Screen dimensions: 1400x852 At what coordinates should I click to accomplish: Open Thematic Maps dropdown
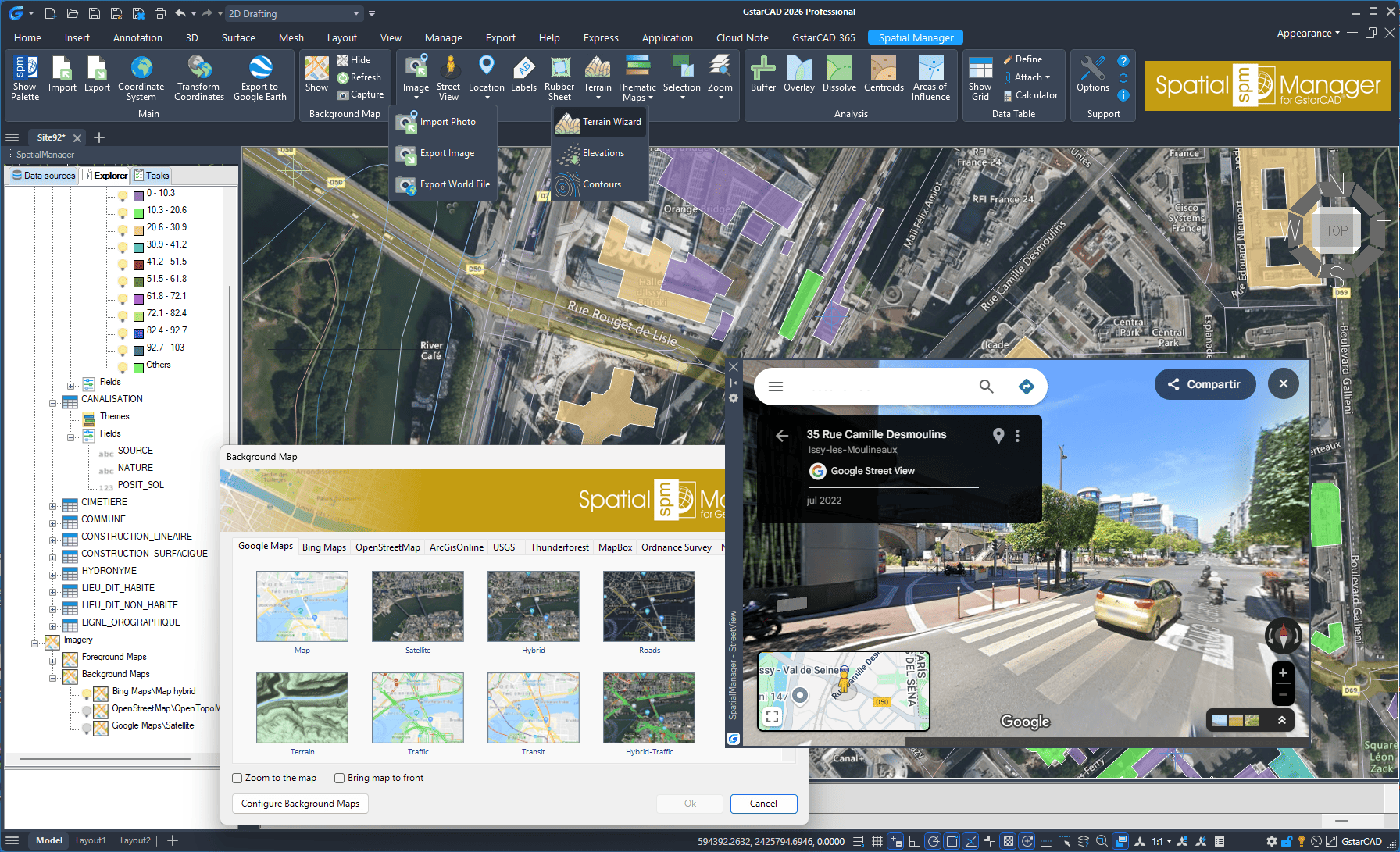(x=650, y=98)
